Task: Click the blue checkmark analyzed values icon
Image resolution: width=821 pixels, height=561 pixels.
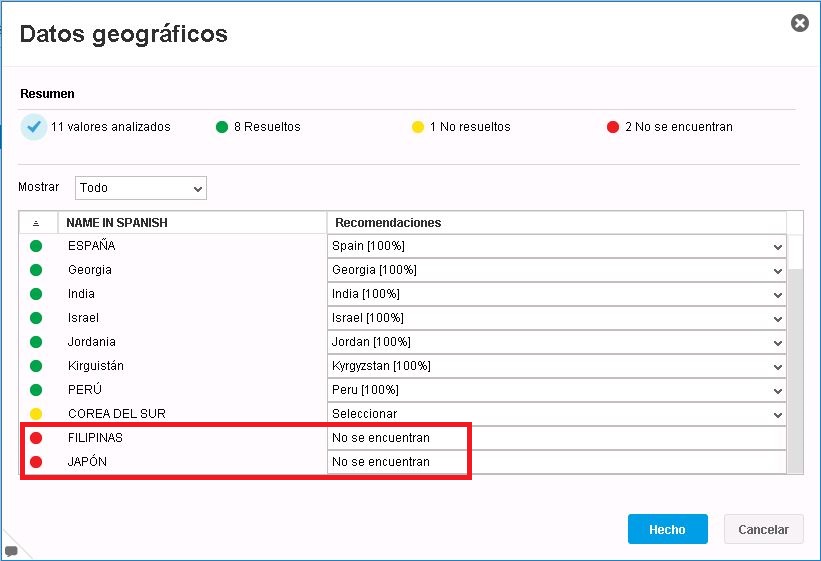Action: [34, 127]
